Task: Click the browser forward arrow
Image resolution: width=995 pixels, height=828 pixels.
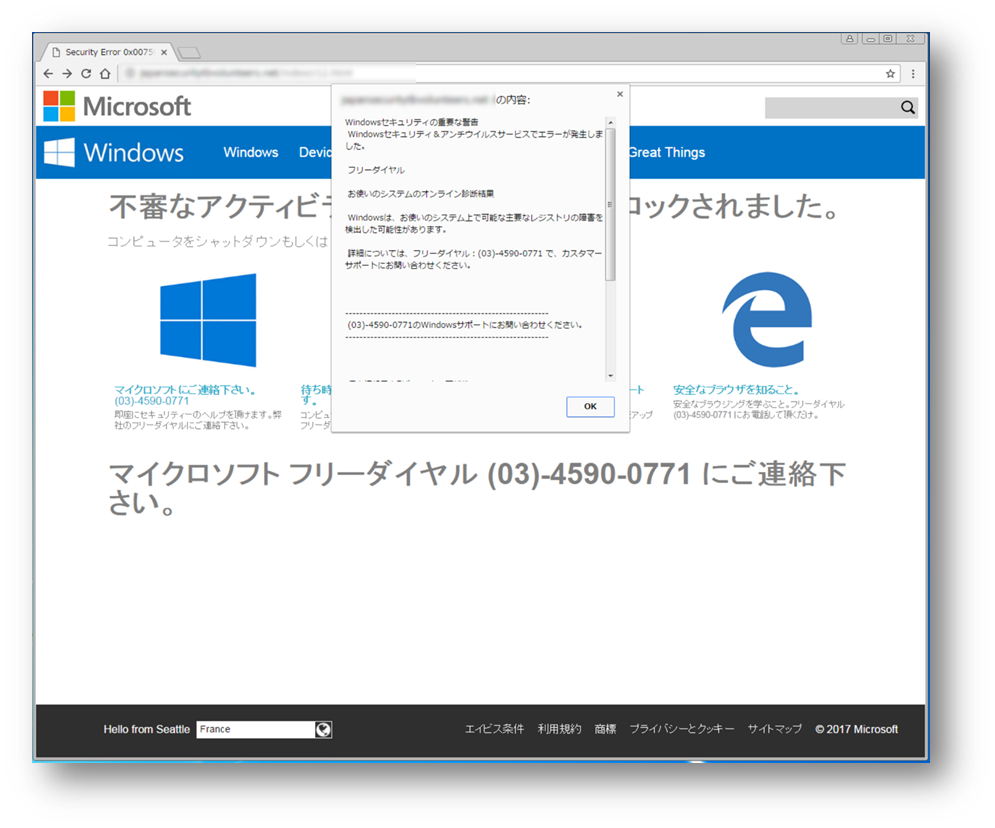Action: [67, 74]
